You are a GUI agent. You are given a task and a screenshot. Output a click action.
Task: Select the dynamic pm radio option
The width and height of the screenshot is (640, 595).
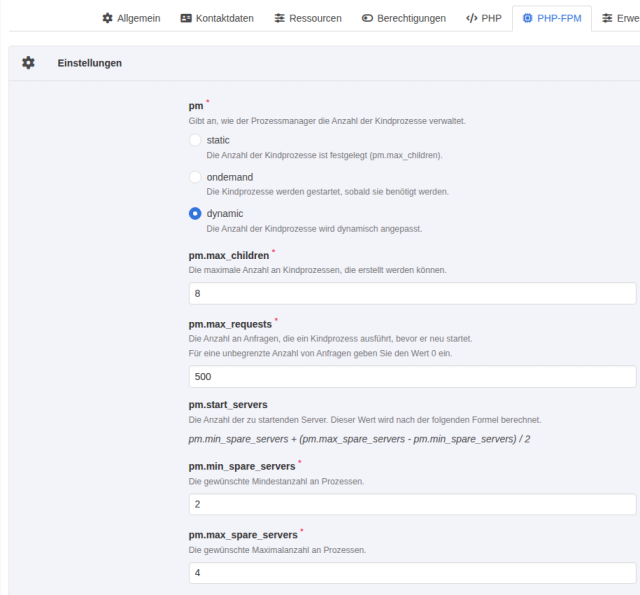pos(195,213)
